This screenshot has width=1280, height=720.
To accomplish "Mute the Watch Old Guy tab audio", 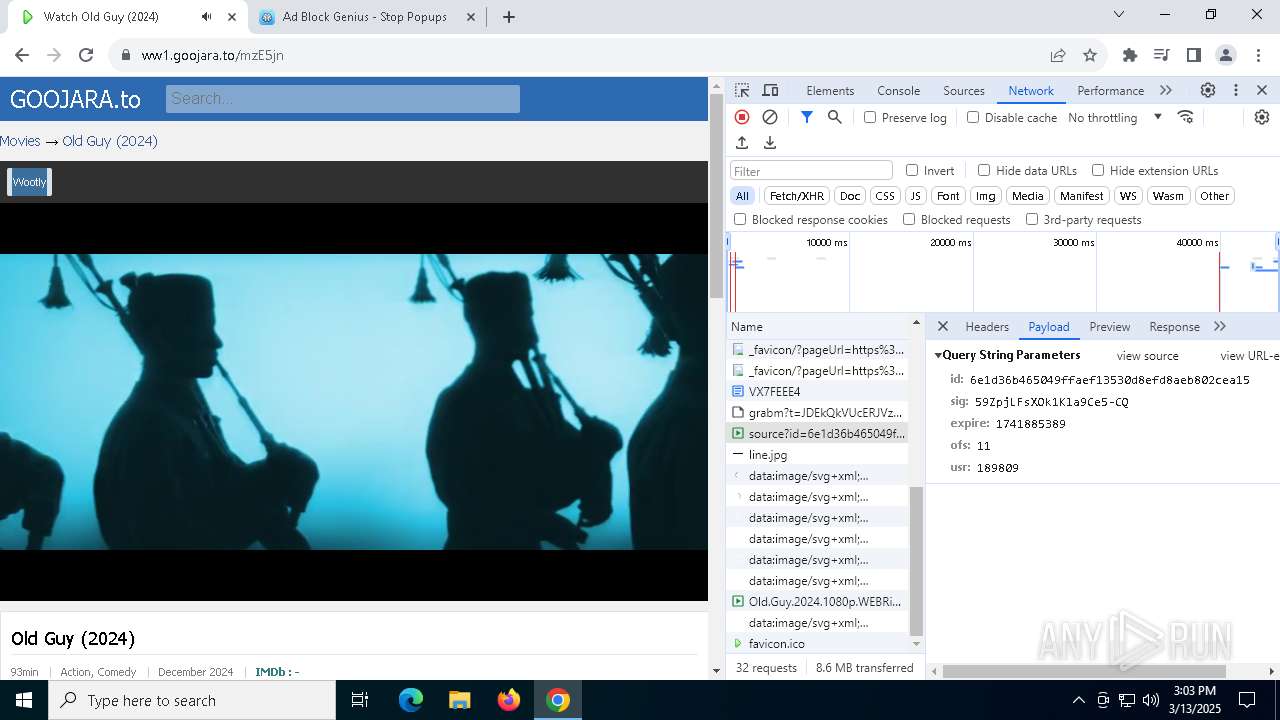I will (206, 17).
